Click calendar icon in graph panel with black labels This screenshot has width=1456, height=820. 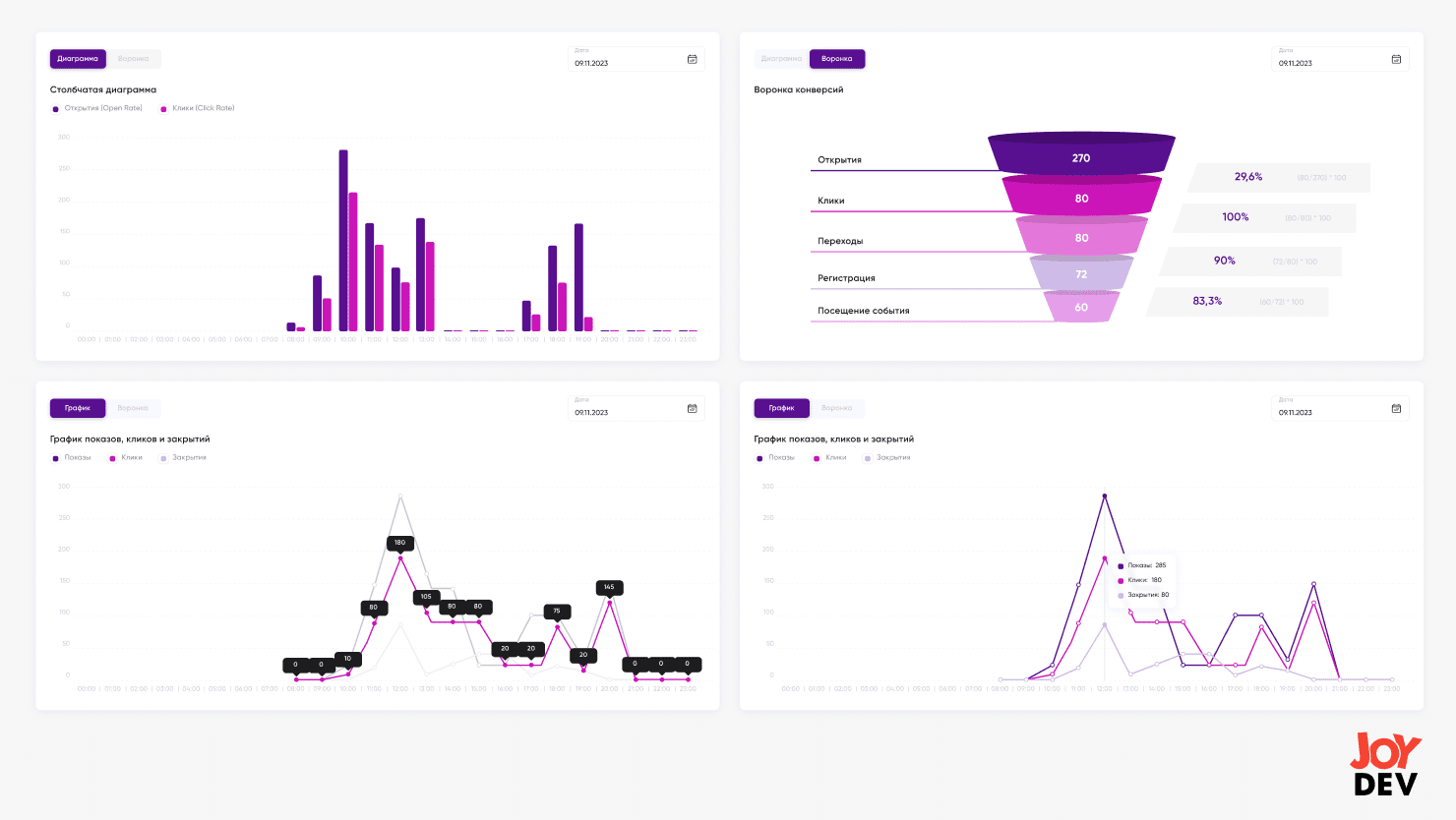693,408
